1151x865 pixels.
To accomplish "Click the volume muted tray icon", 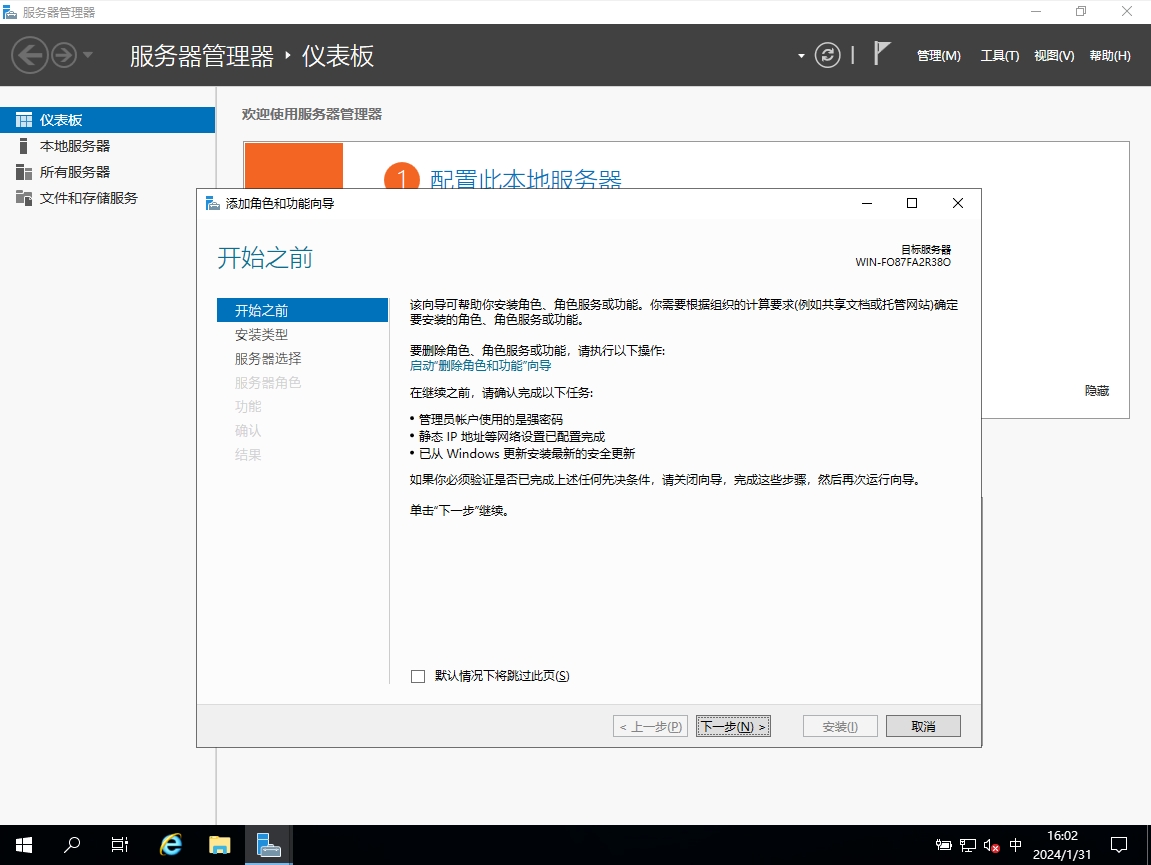I will (x=992, y=845).
